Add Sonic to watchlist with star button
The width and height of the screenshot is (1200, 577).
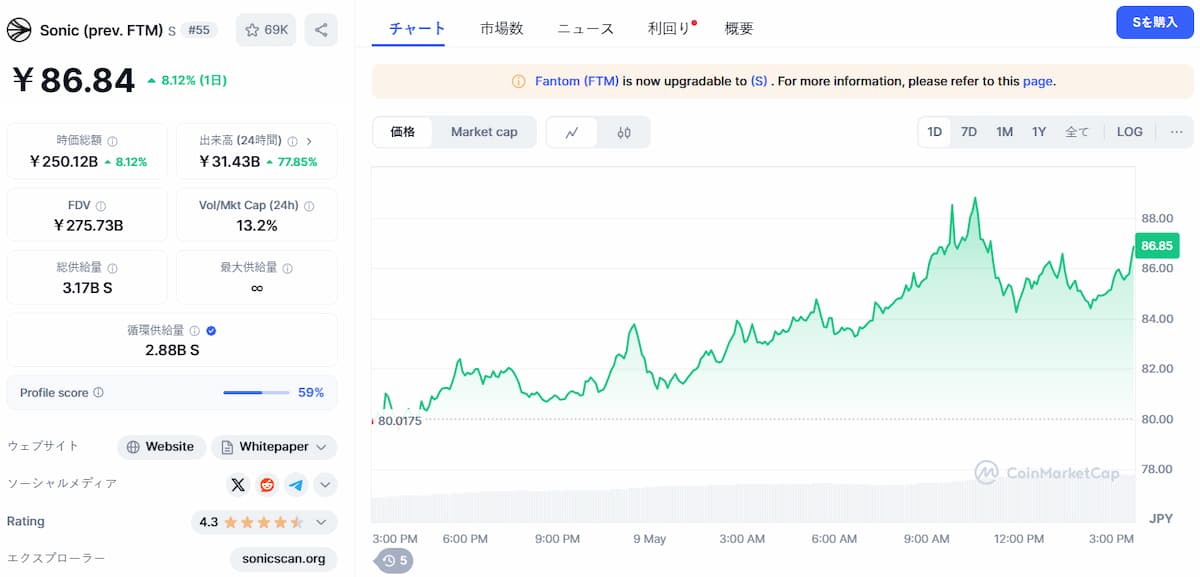pos(266,30)
